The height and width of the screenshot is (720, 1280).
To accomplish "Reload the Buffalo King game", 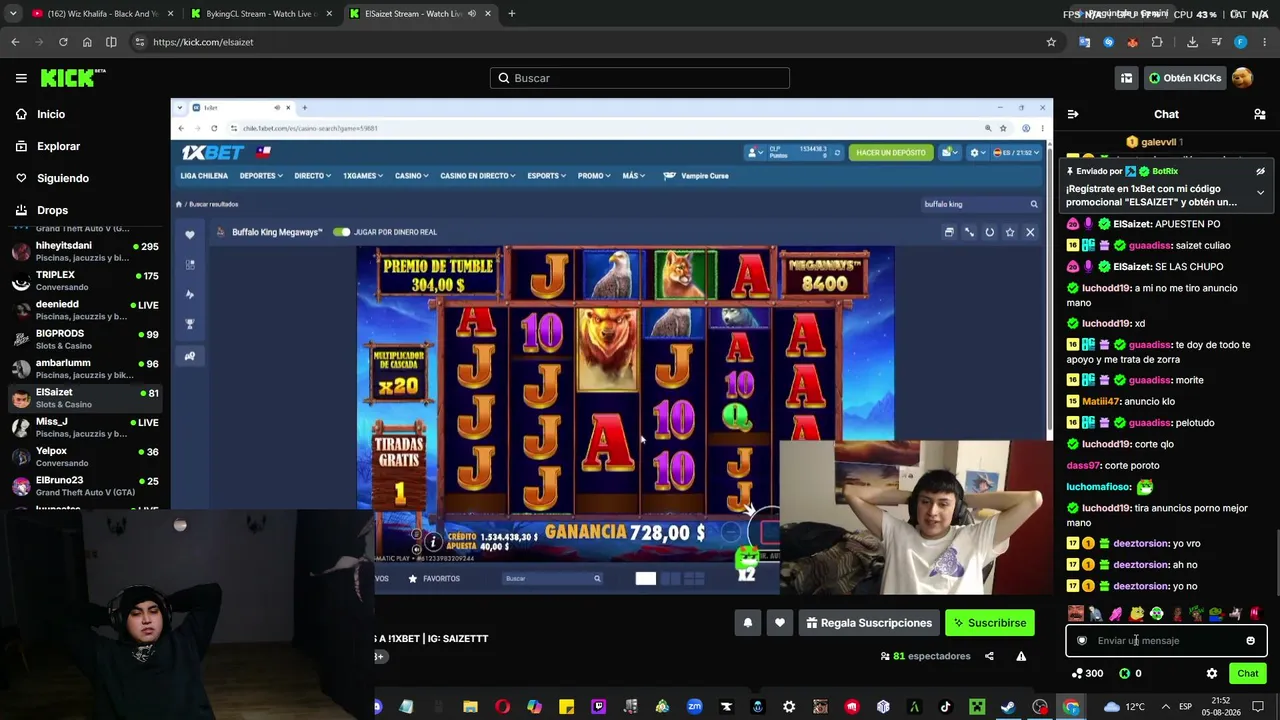I will click(989, 232).
